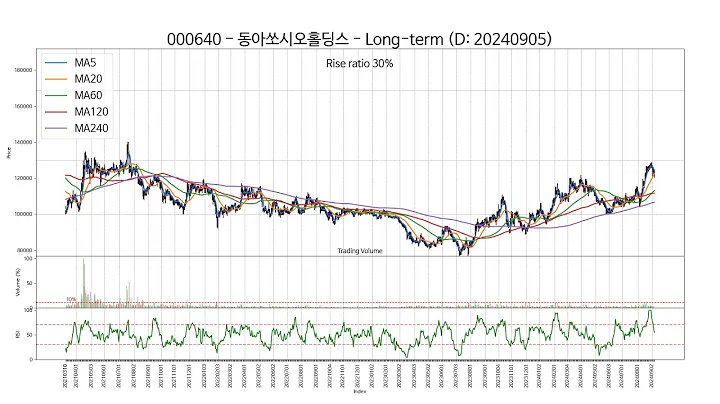Click the 0 tick on RSI axis

coord(31,359)
